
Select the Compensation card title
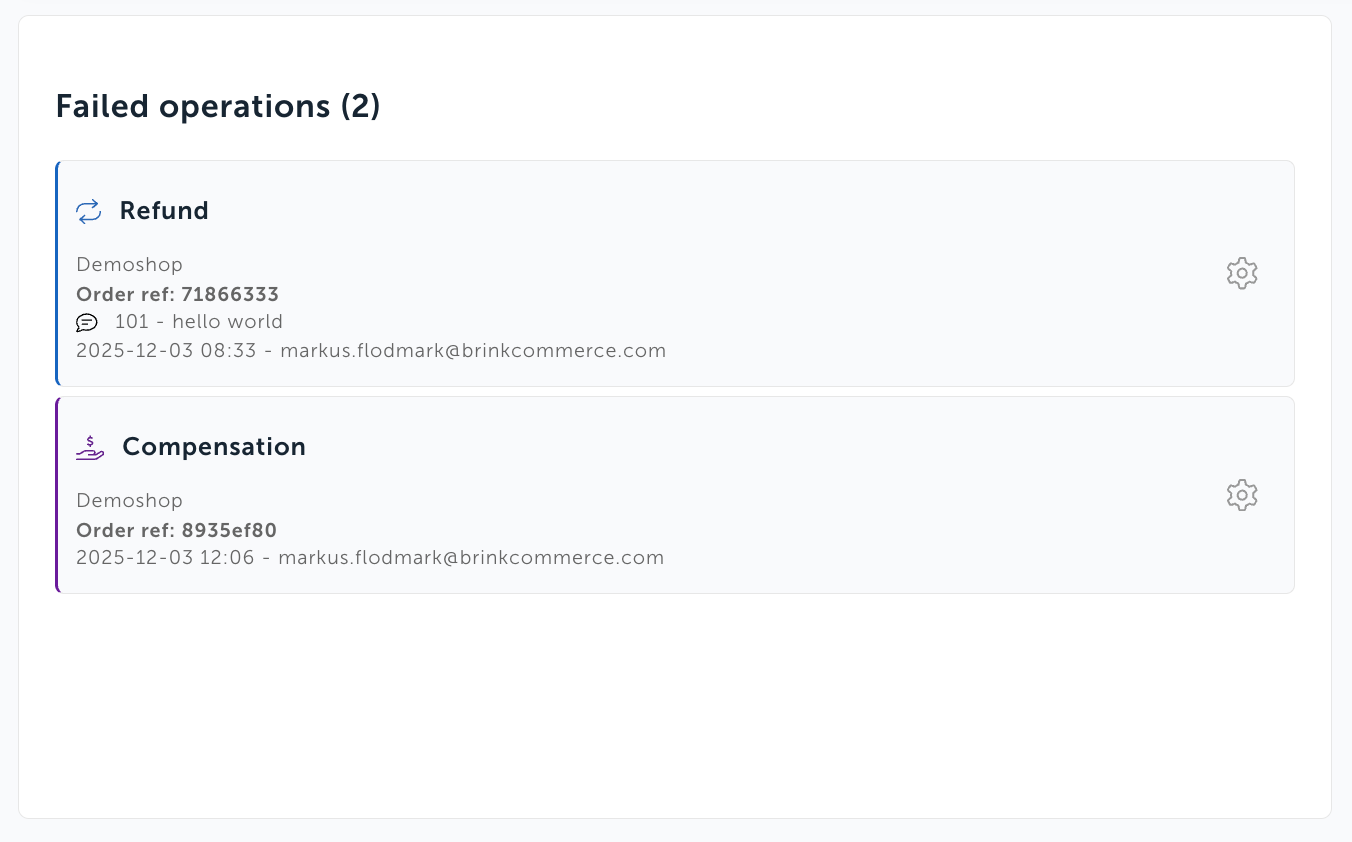point(214,447)
